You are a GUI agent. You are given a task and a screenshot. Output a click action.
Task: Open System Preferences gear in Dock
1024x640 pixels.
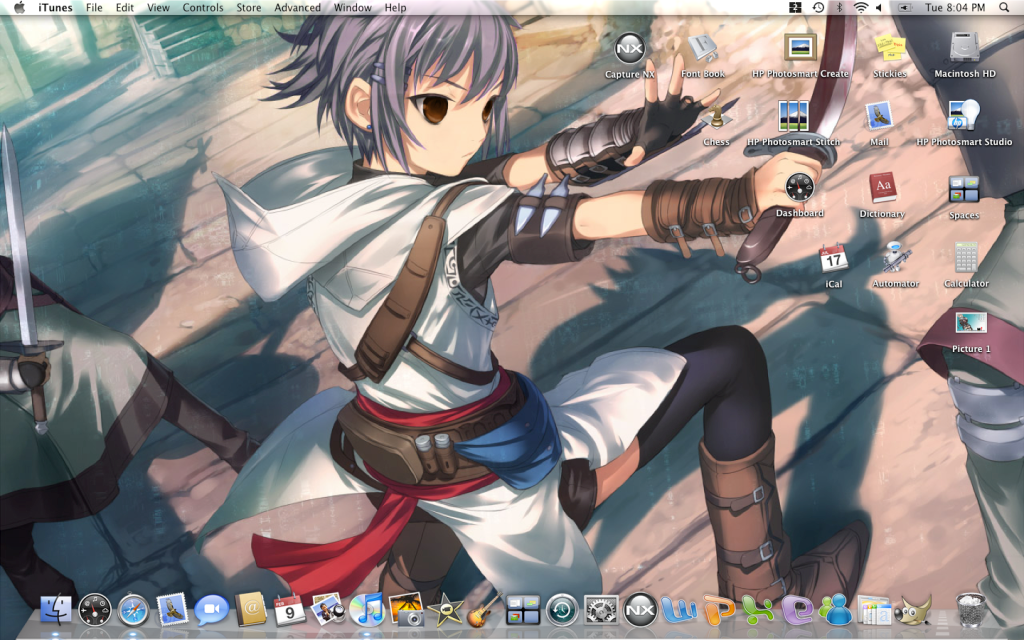tap(601, 611)
